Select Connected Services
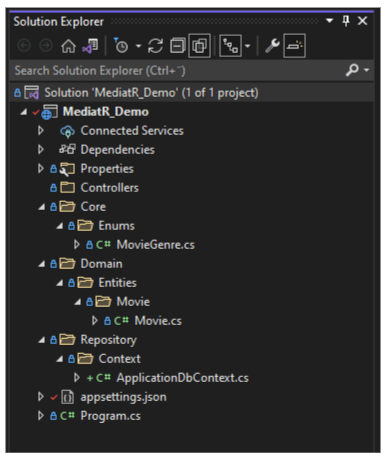The height and width of the screenshot is (460, 385). click(x=132, y=131)
